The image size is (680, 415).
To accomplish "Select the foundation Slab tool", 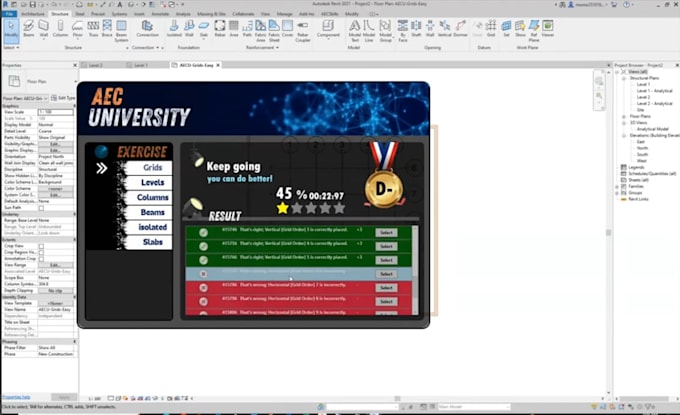I will point(203,29).
